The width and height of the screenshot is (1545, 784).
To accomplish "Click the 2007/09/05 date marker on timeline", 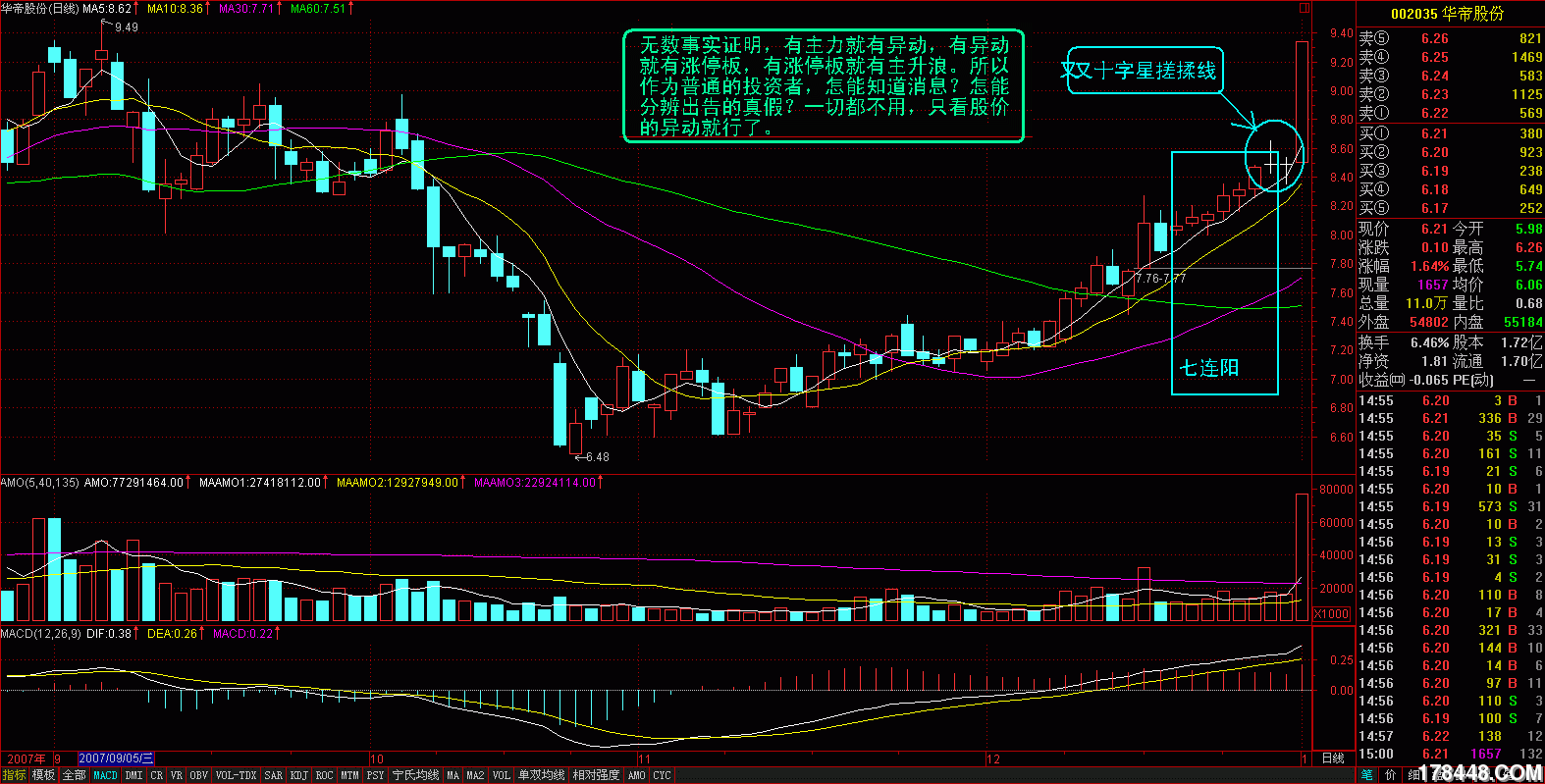I will pos(116,758).
